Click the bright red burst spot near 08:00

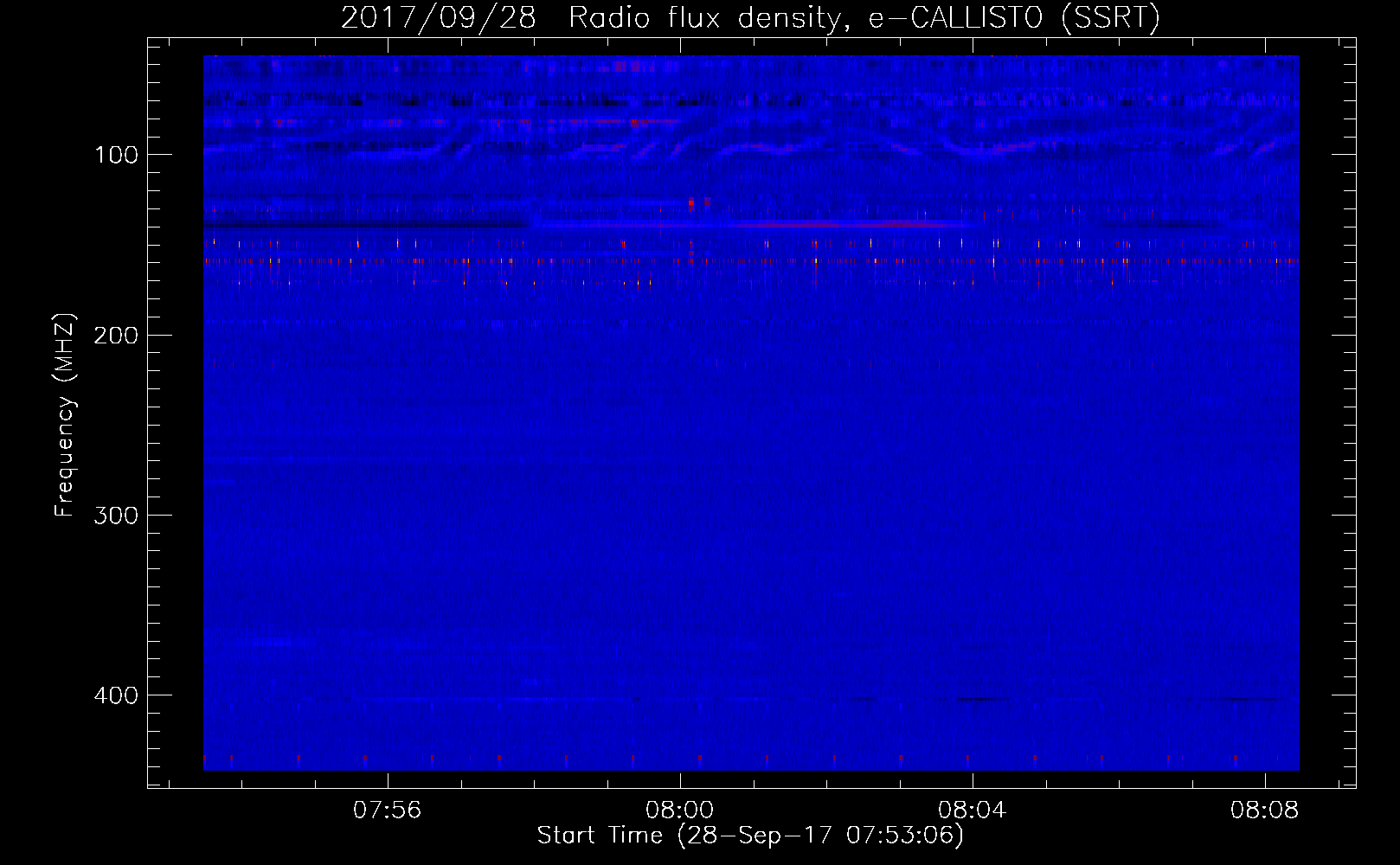[x=690, y=204]
